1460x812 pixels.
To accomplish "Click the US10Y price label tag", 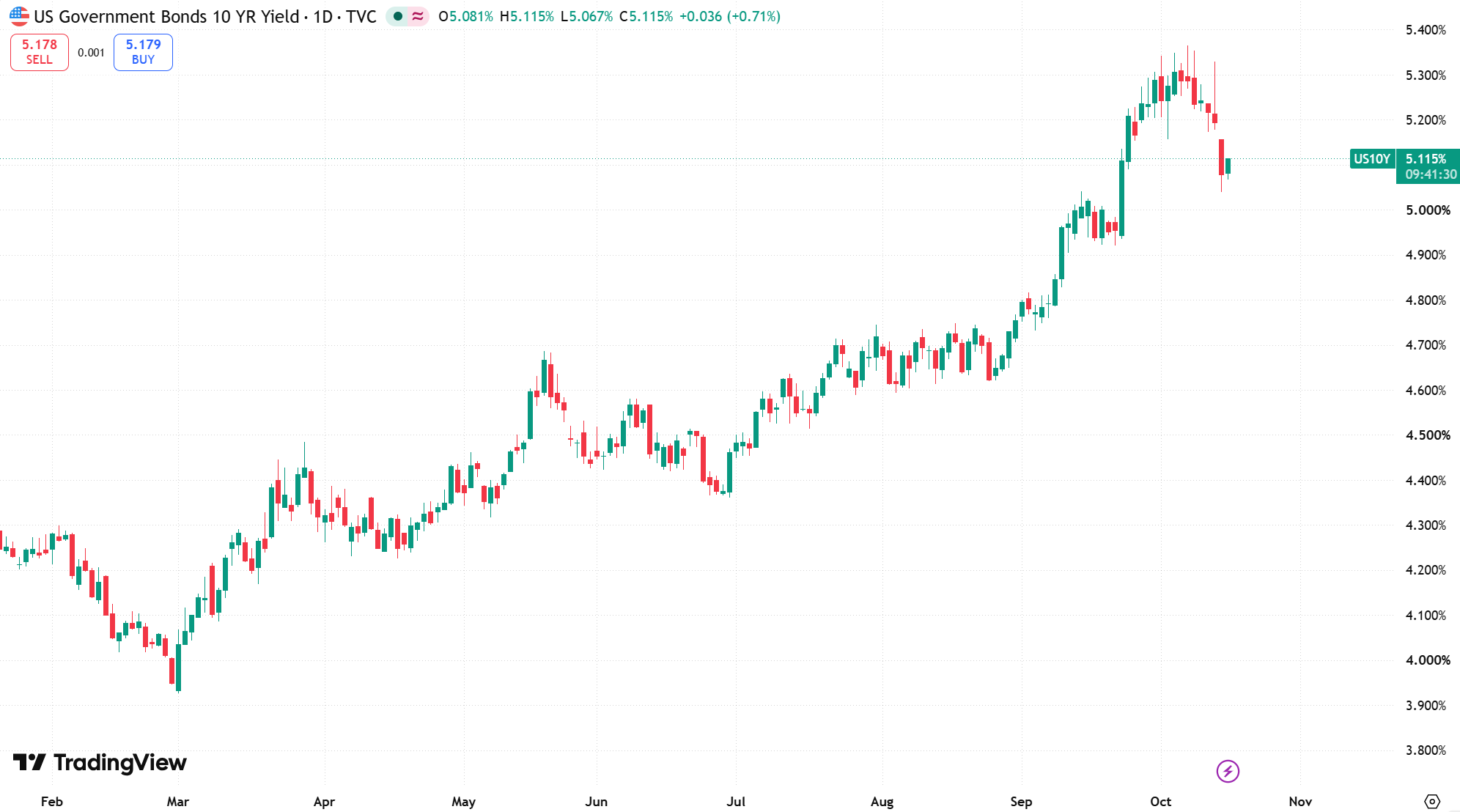I will click(1372, 159).
